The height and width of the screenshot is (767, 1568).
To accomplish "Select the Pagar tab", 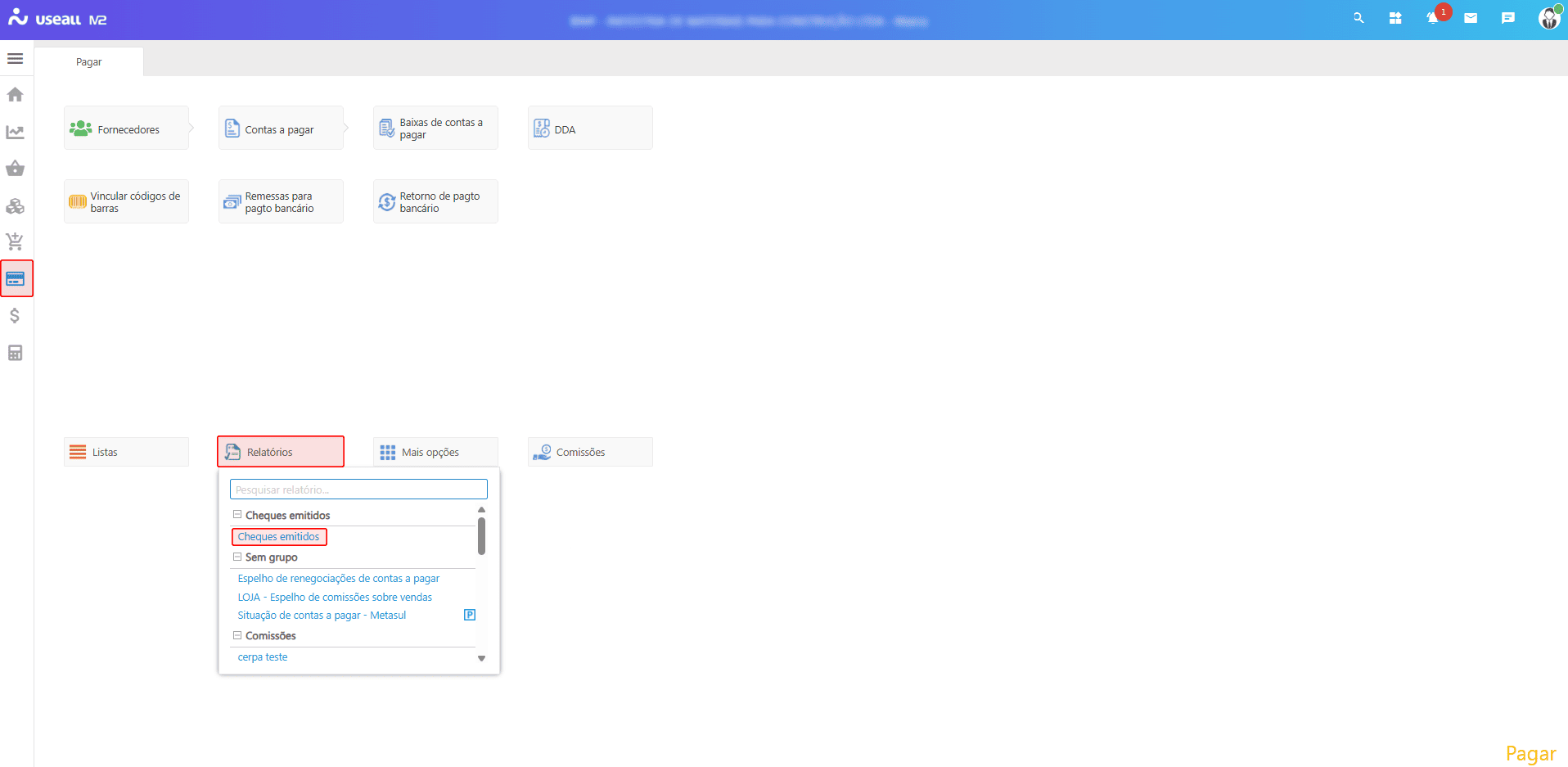I will click(x=89, y=62).
